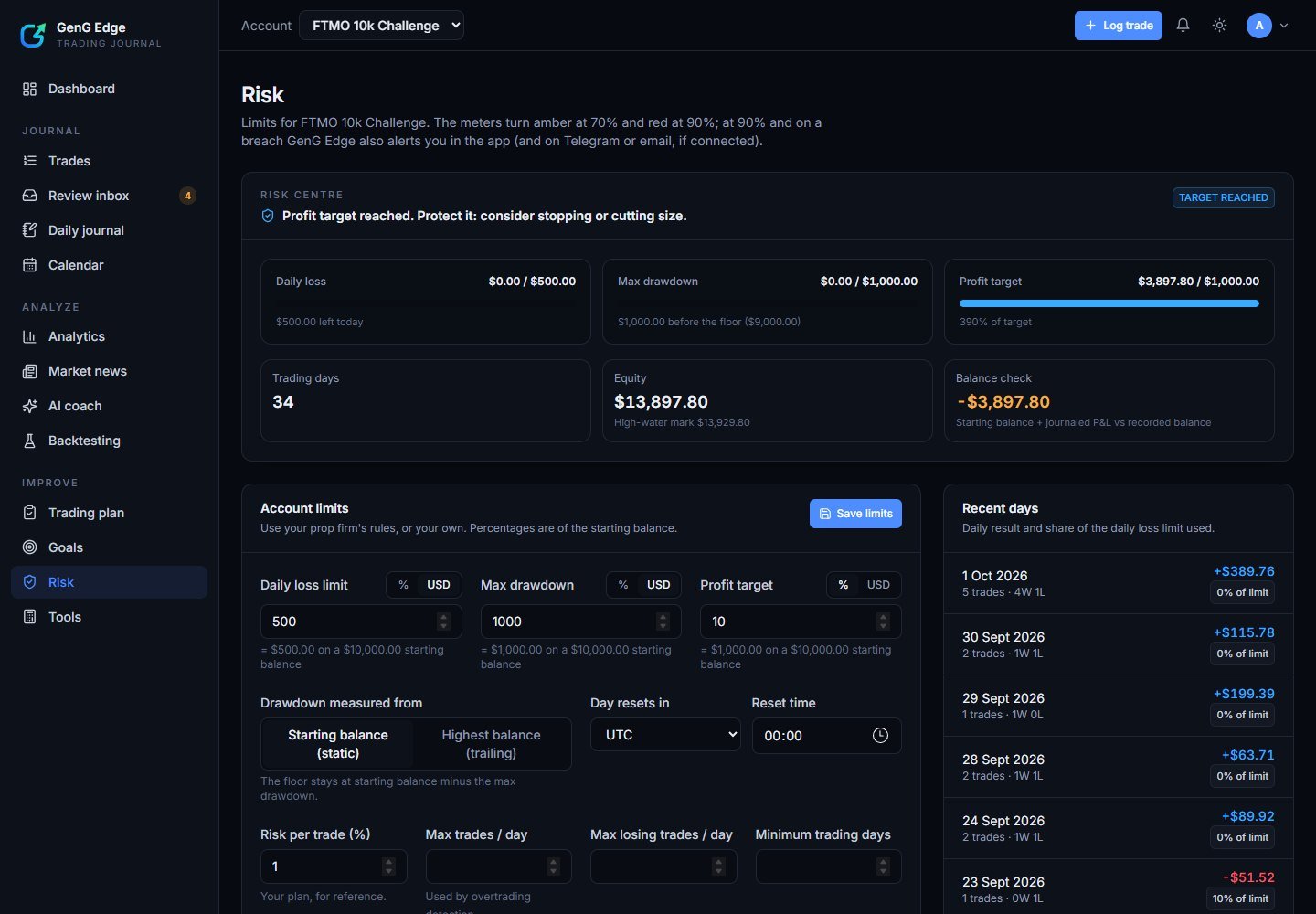
Task: Open the FTMO 10k Challenge account dropdown
Action: click(381, 26)
